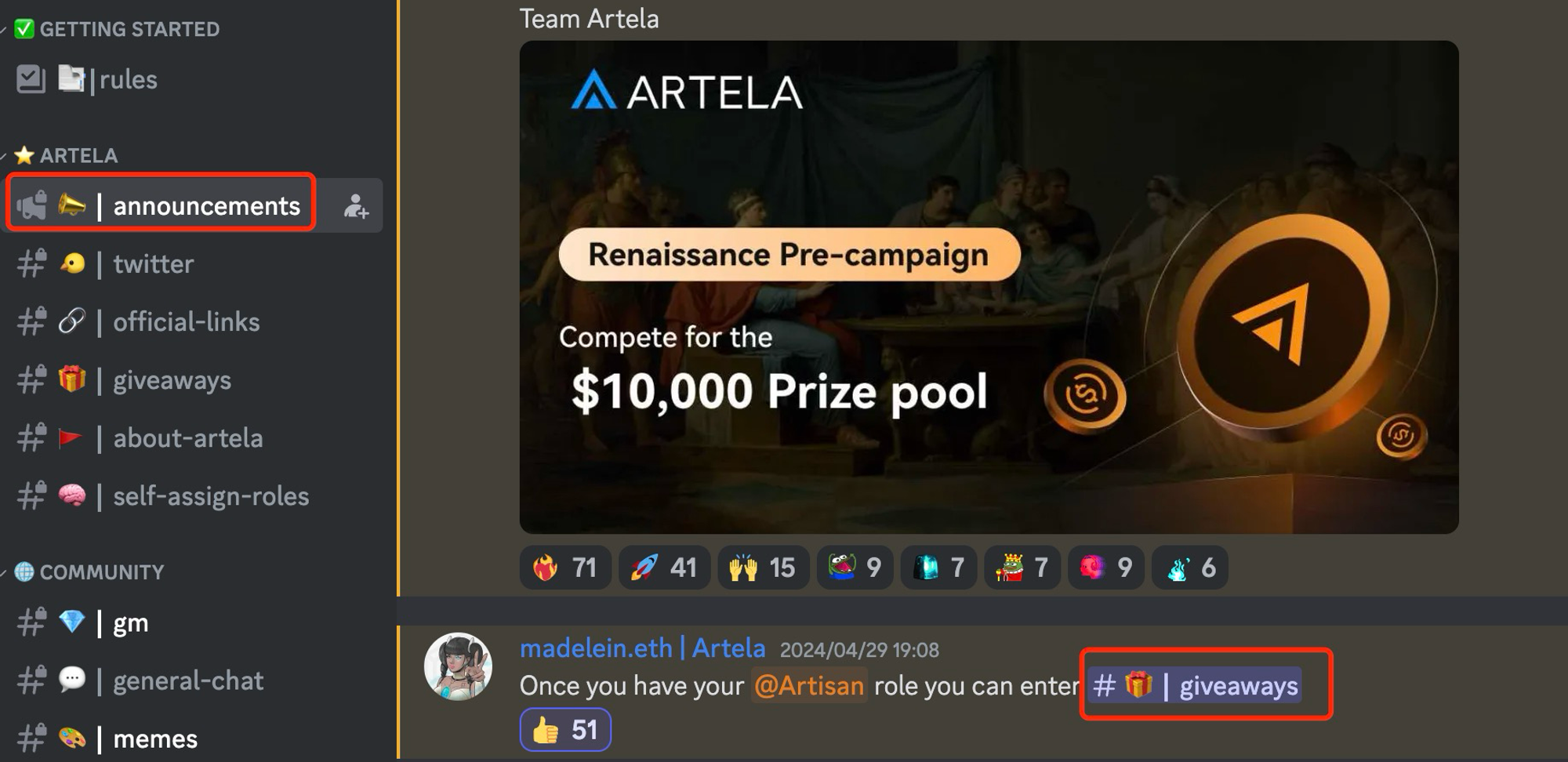The height and width of the screenshot is (762, 1568).
Task: Click the rules channel checkbox icon
Action: 31,79
